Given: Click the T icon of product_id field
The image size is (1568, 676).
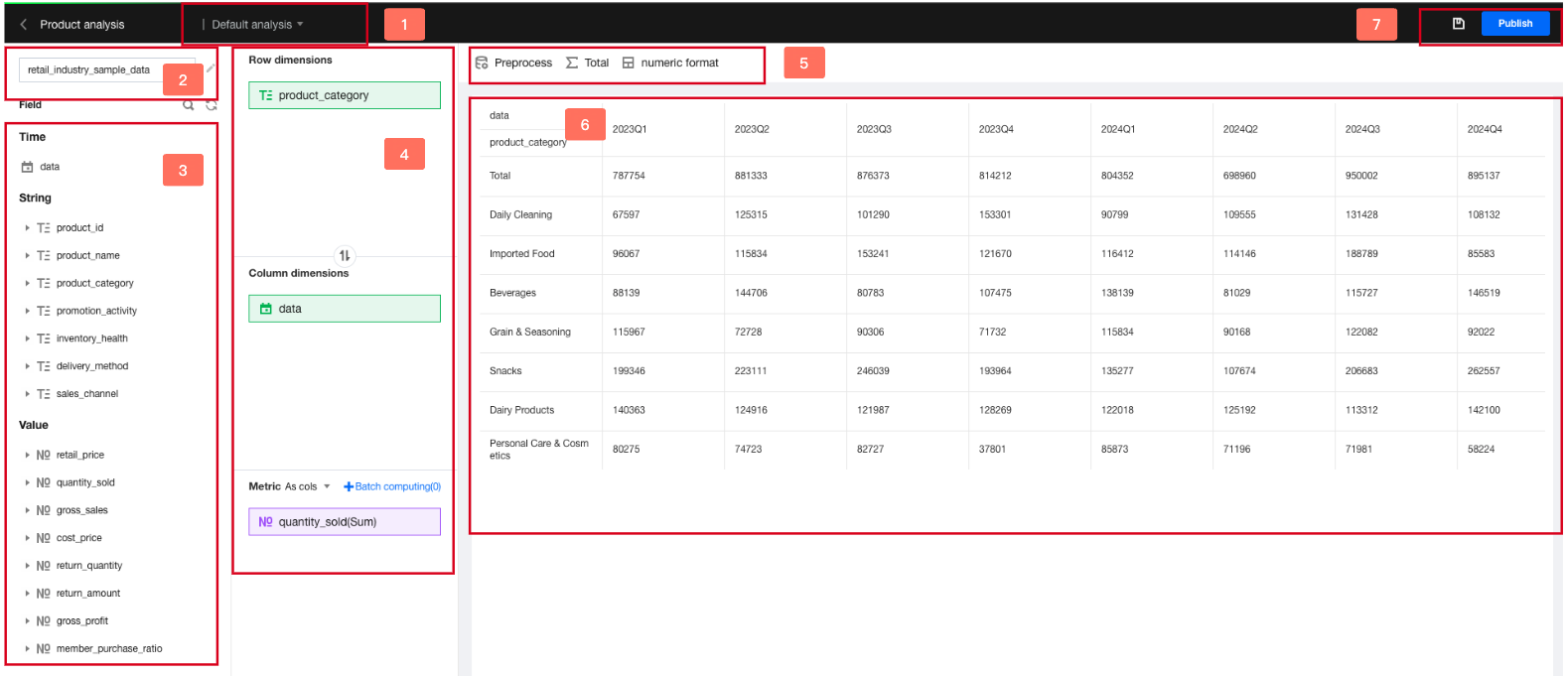Looking at the screenshot, I should point(43,228).
